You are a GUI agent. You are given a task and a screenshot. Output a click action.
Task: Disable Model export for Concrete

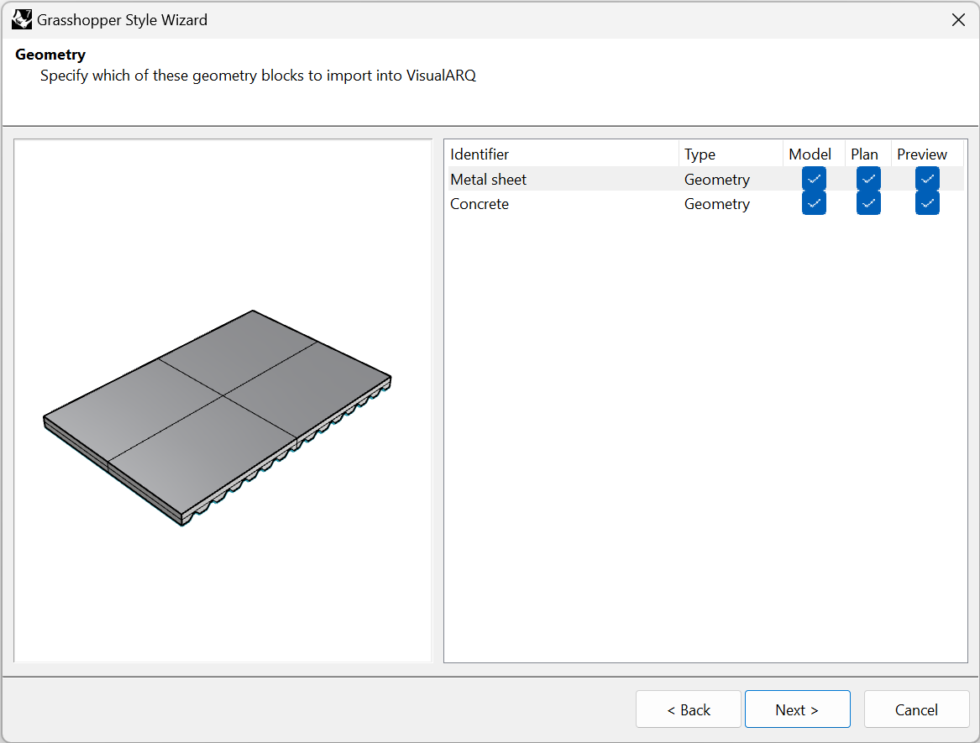click(813, 203)
